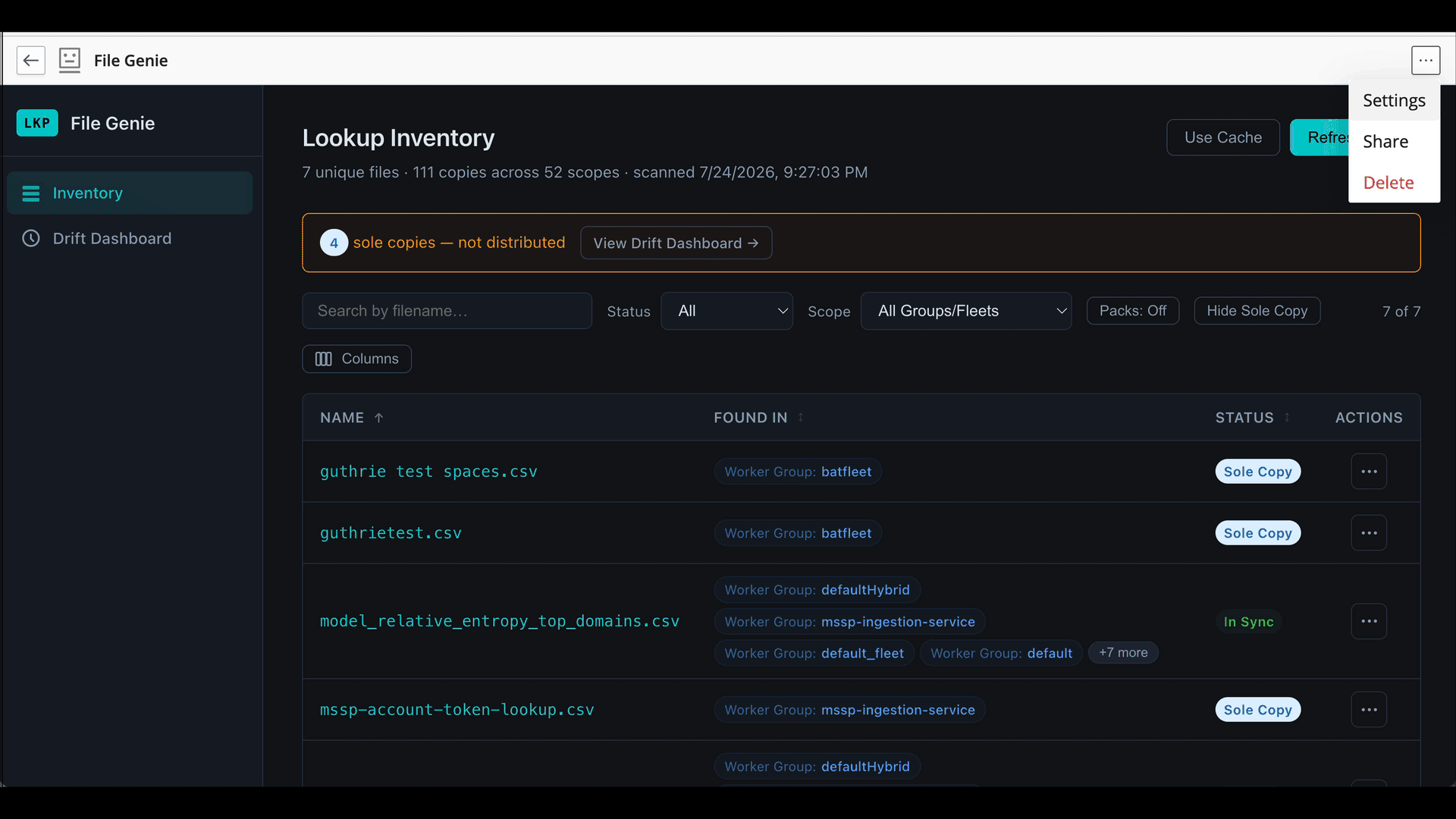Sort by Found In column arrows

(x=801, y=417)
